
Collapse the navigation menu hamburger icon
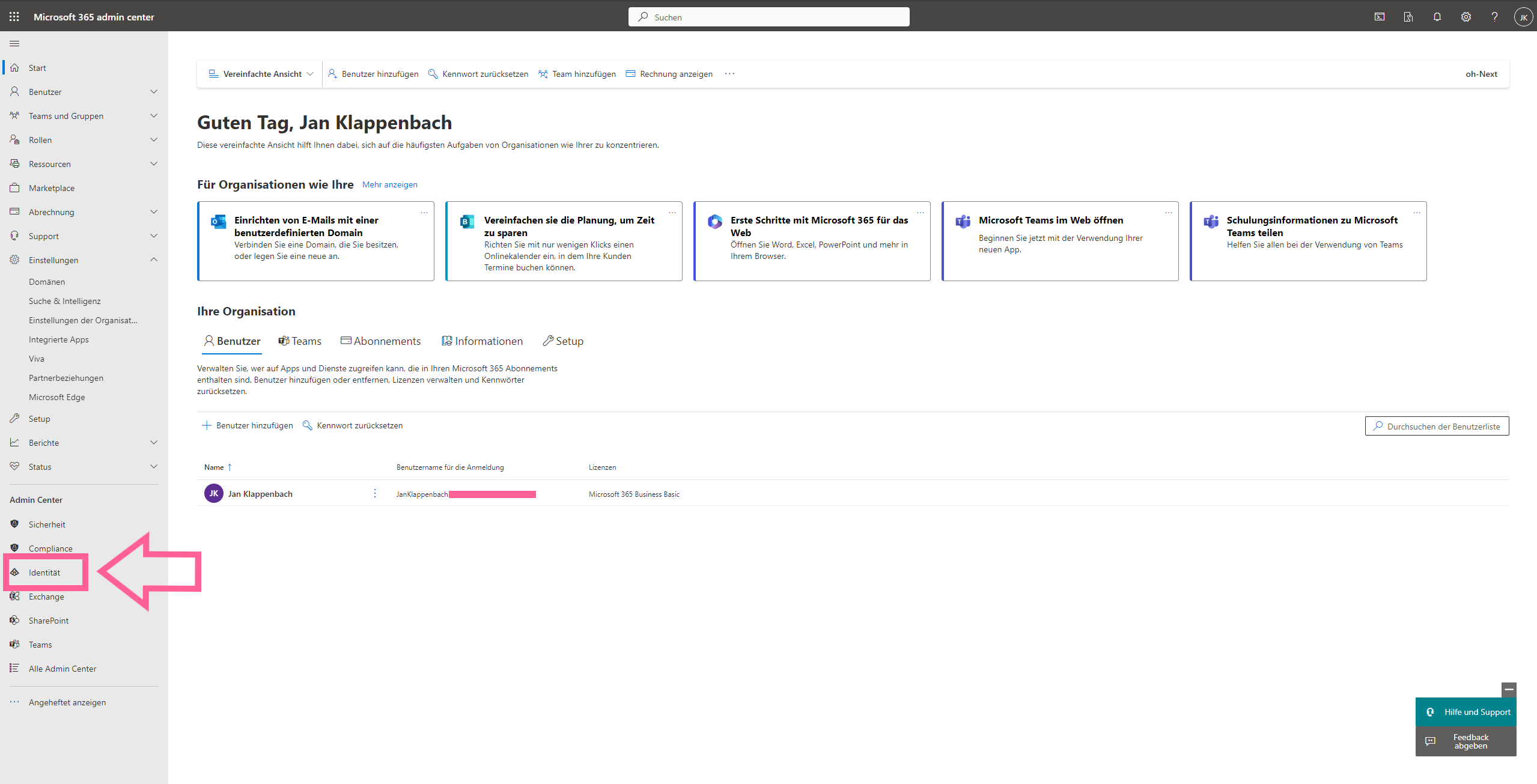[x=14, y=43]
